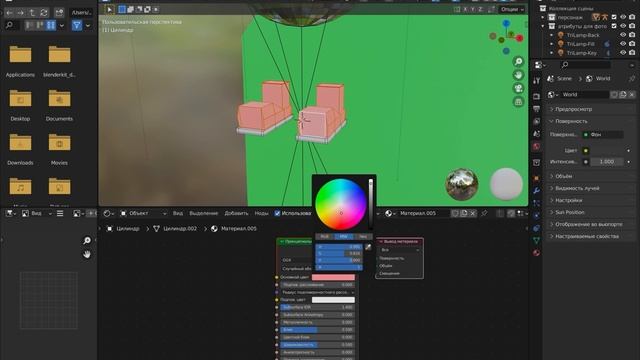
Task: Toggle camera view in 3D viewport
Action: (x=518, y=89)
